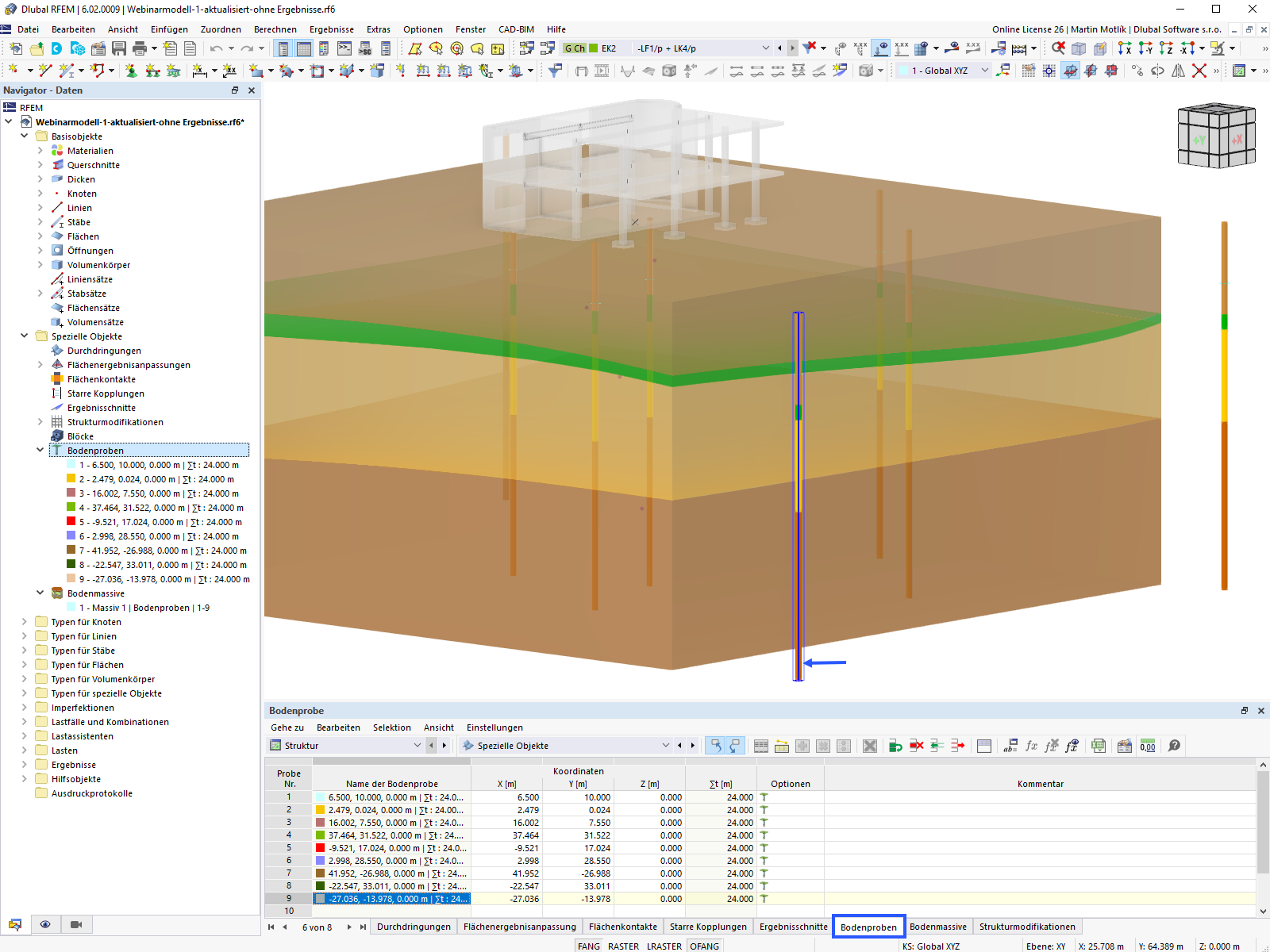The width and height of the screenshot is (1270, 952).
Task: Click the help speech bubble icon in table toolbar
Action: tap(1174, 746)
